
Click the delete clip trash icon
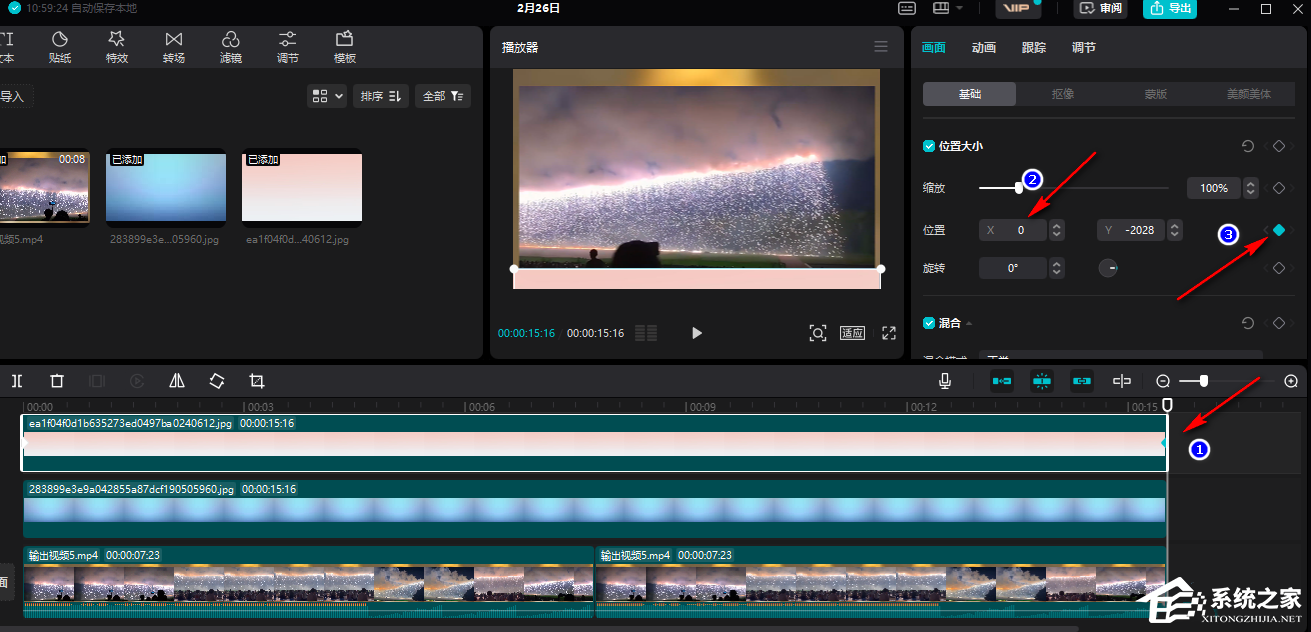click(x=57, y=381)
